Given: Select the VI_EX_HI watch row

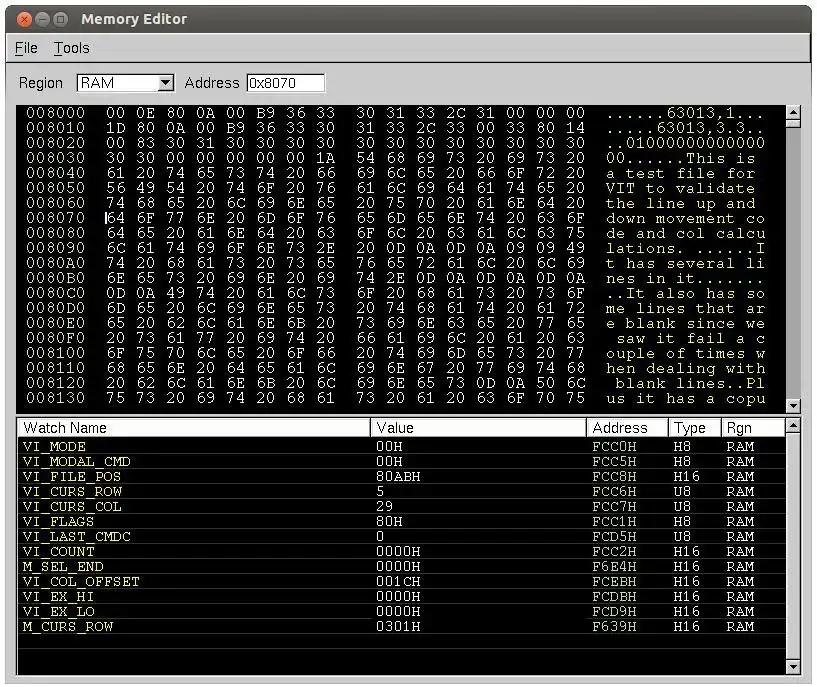Looking at the screenshot, I should point(401,596).
